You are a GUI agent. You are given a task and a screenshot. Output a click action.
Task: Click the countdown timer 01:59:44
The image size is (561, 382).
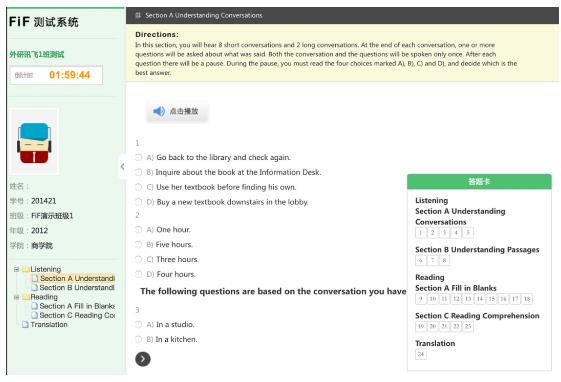tap(70, 75)
